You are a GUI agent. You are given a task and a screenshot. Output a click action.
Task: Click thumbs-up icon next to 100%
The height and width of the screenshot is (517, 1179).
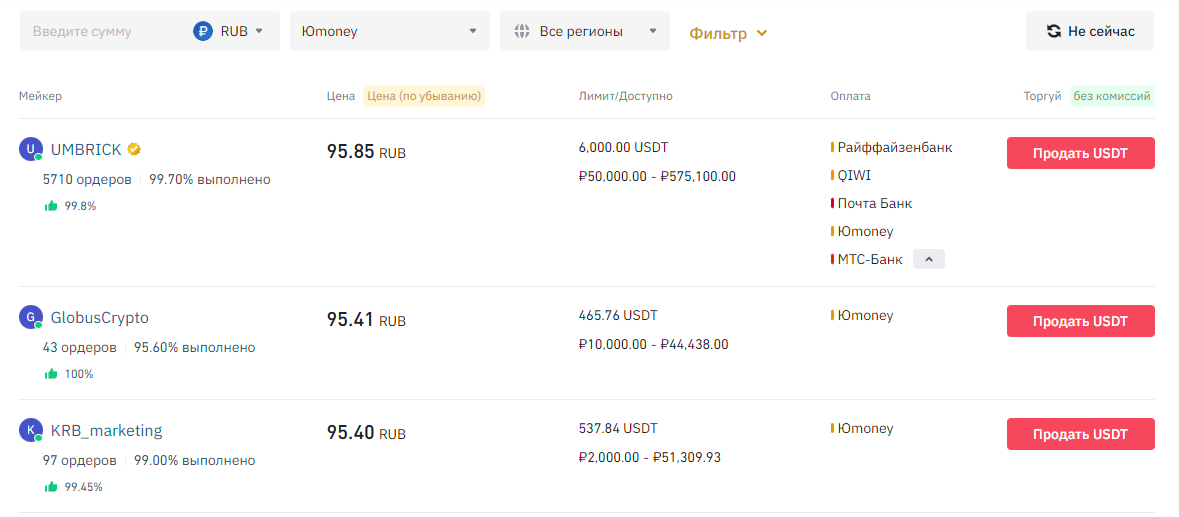(51, 373)
